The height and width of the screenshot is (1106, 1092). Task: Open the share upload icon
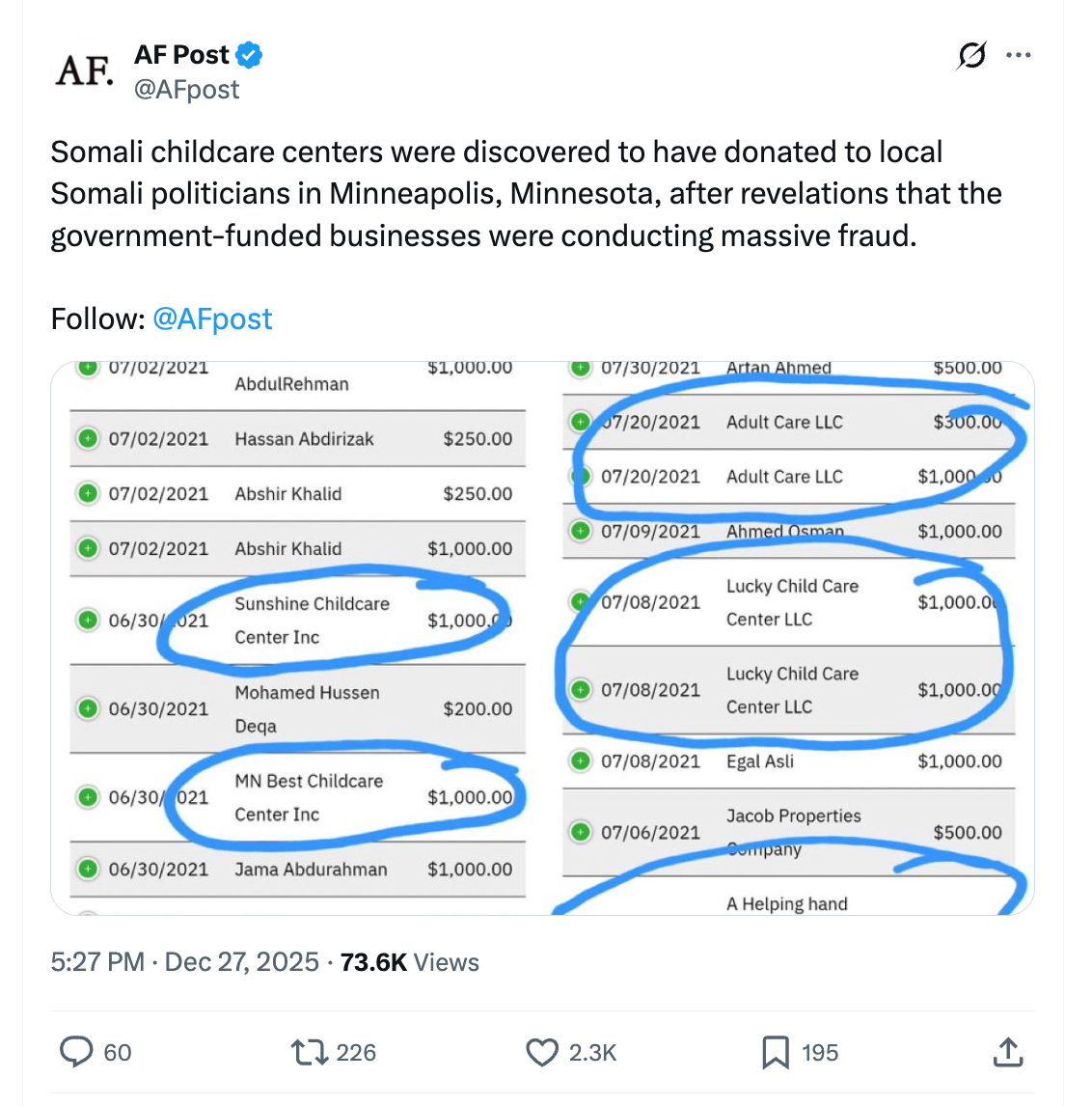(x=1007, y=1052)
